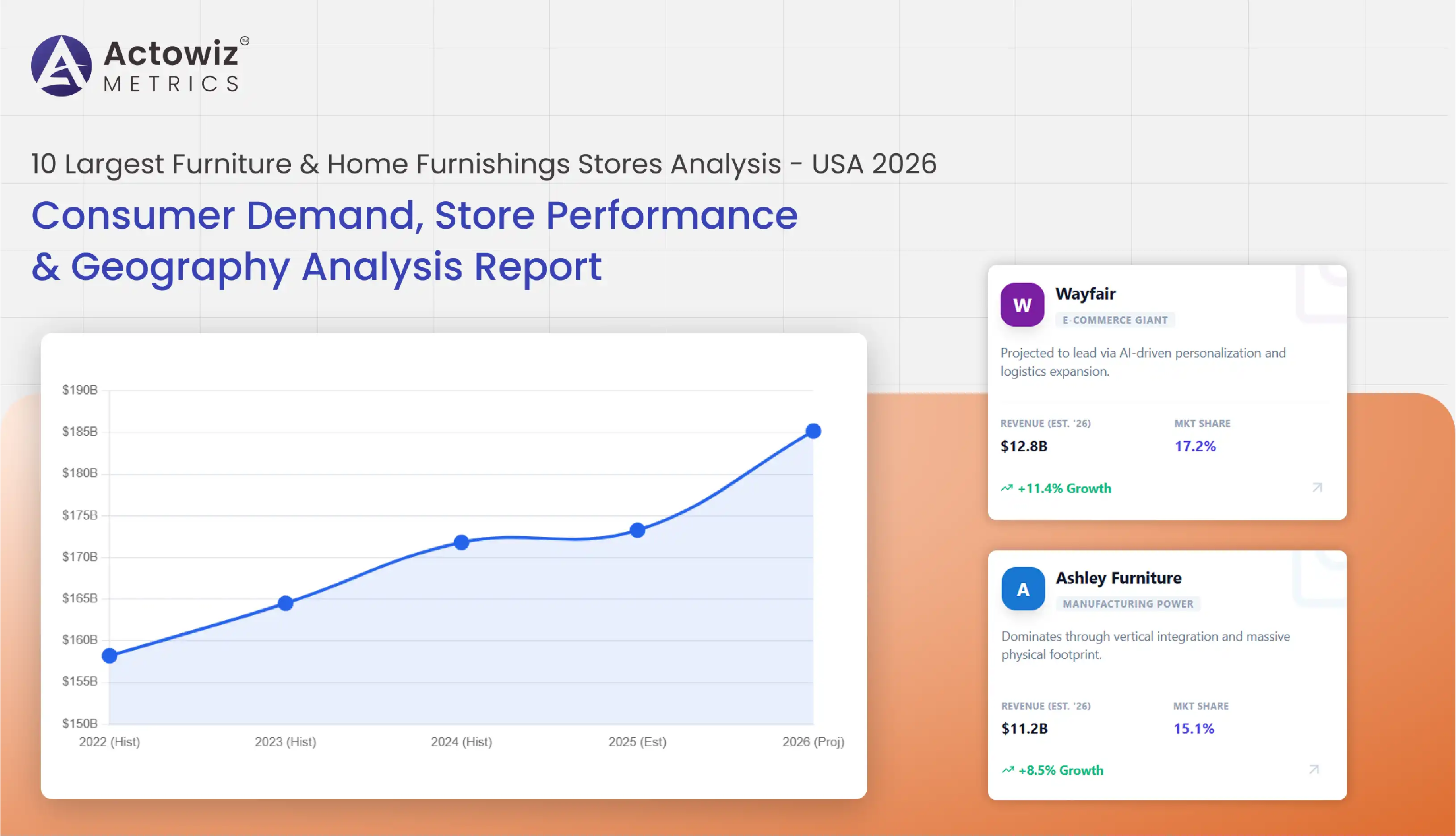The image size is (1456, 837).
Task: Select the 2025 (Est) data point
Action: [x=637, y=530]
